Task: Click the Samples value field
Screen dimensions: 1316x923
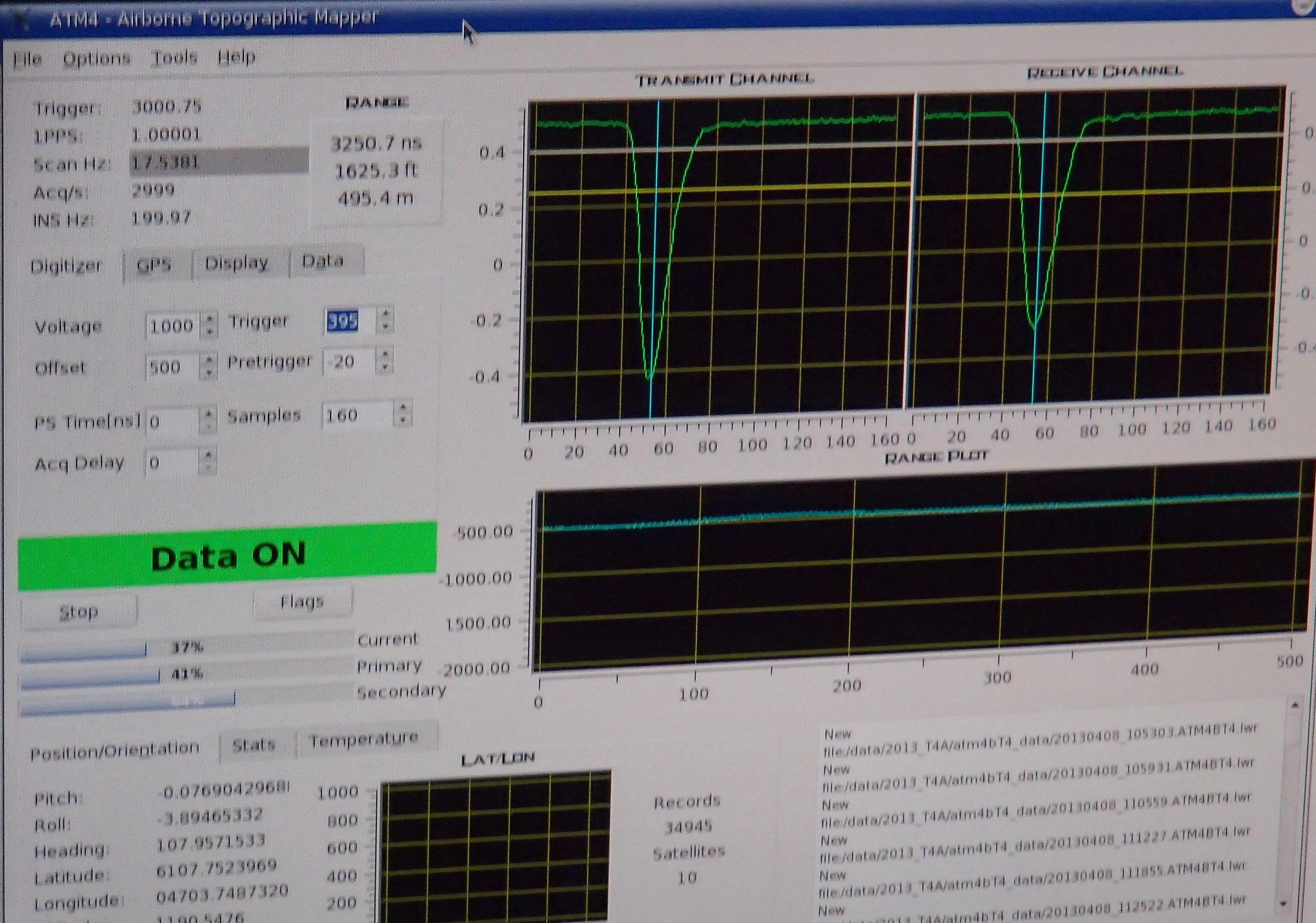Action: click(x=358, y=416)
